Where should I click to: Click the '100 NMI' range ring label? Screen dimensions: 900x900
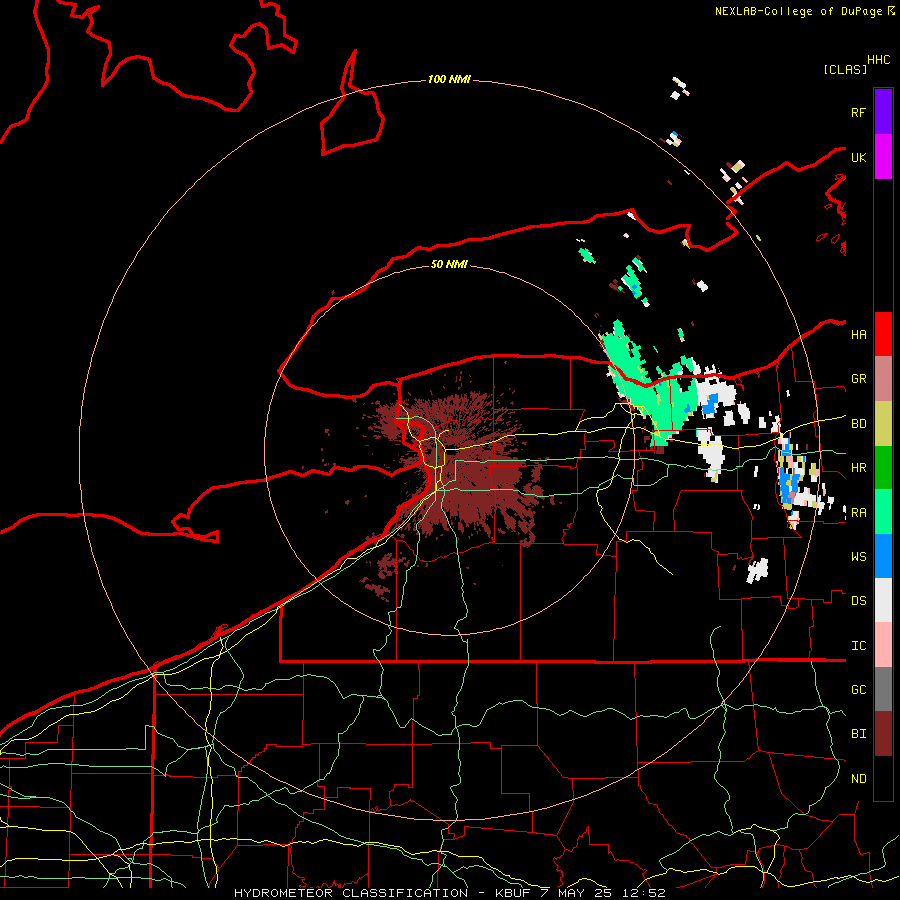pos(449,79)
